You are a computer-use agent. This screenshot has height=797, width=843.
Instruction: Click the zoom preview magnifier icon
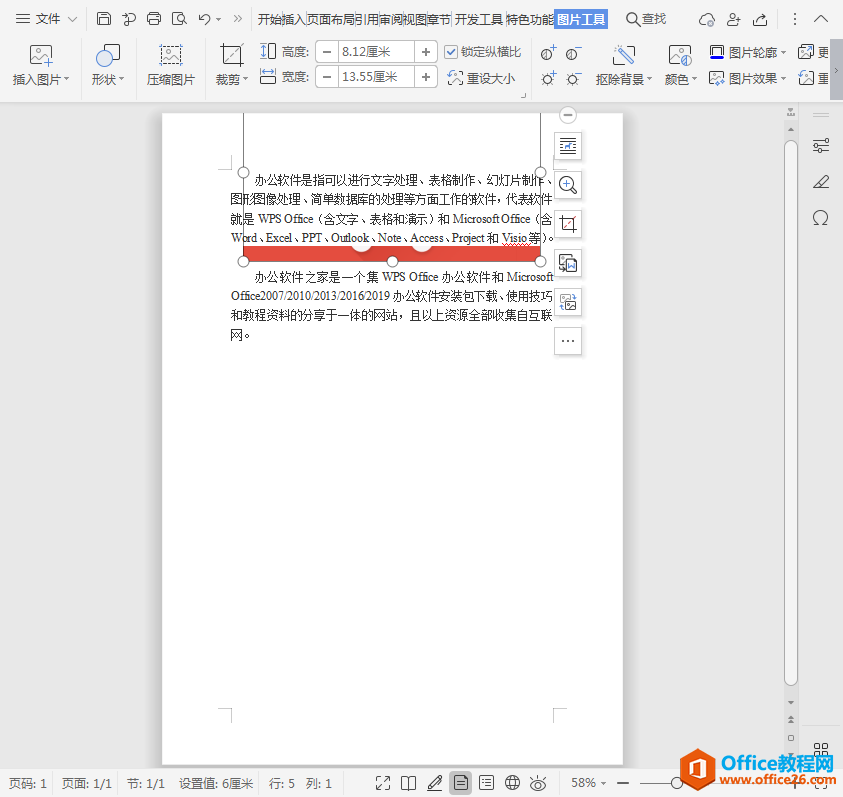point(568,185)
